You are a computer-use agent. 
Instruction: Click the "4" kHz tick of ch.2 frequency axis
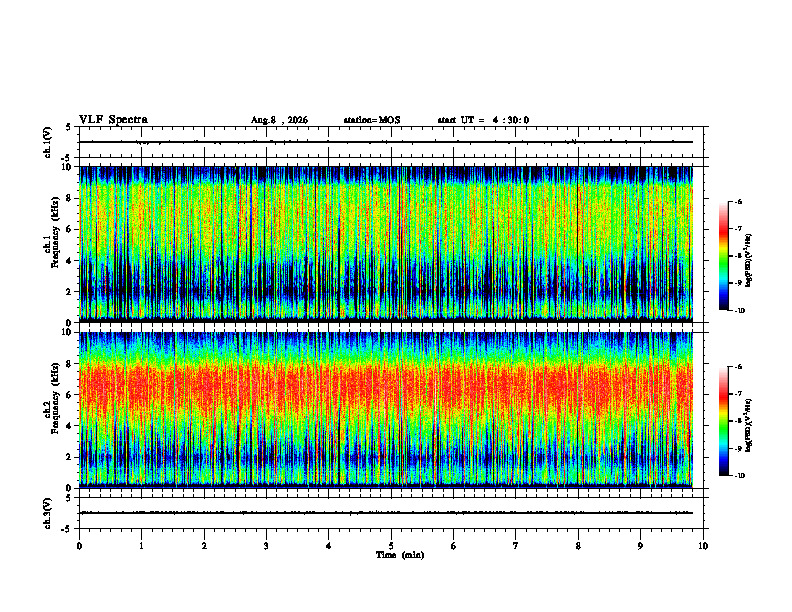click(x=70, y=426)
